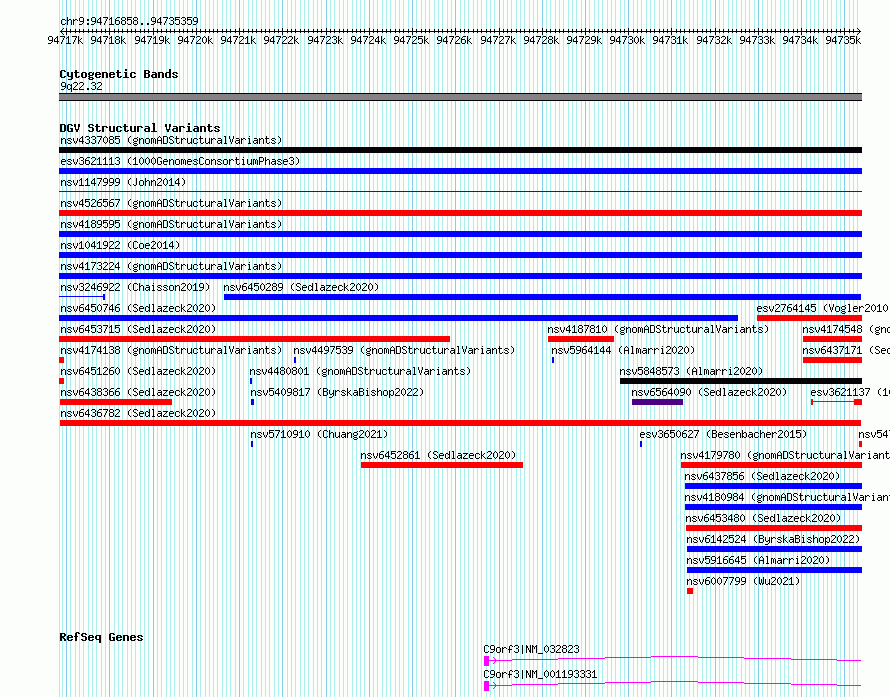The height and width of the screenshot is (697, 890).
Task: Select the esv3621113 1000Genomes variant label
Action: click(x=180, y=161)
